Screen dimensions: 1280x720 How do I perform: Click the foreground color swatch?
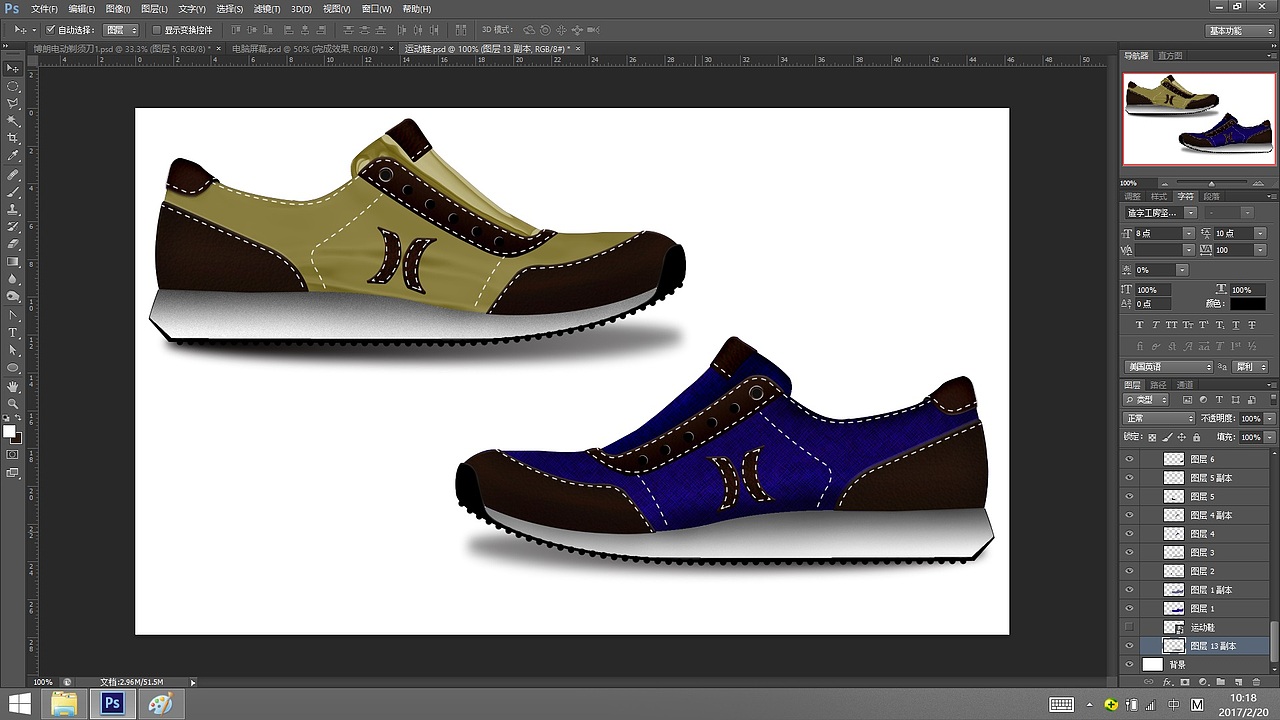pyautogui.click(x=9, y=431)
